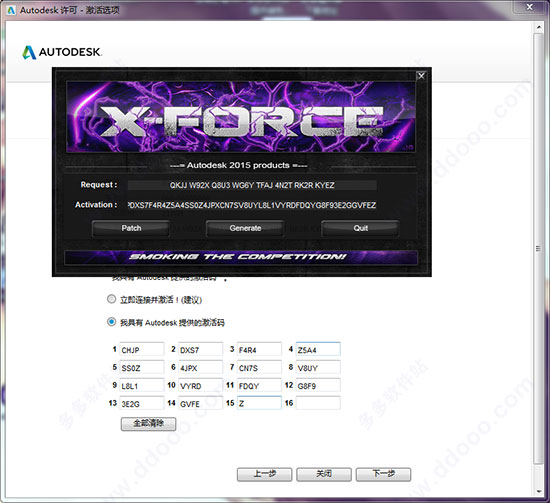Click the Generate button in X-Force
The width and height of the screenshot is (550, 503).
pos(245,228)
